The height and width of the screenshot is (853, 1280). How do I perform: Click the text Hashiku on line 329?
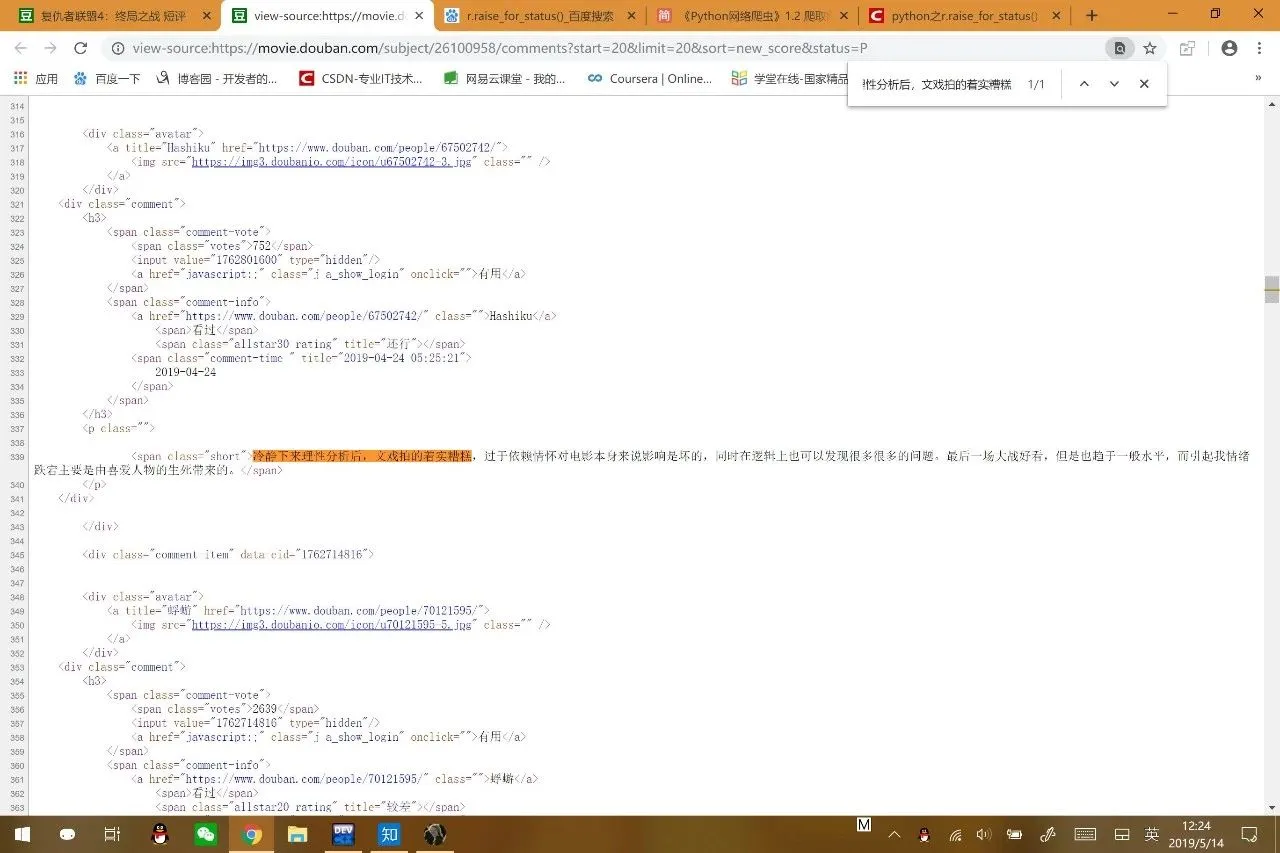(509, 316)
